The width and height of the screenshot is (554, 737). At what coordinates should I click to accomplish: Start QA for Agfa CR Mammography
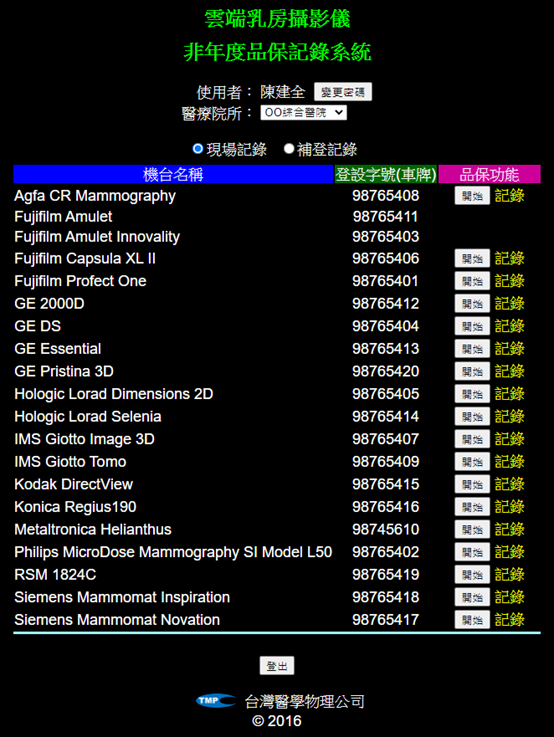[x=472, y=196]
